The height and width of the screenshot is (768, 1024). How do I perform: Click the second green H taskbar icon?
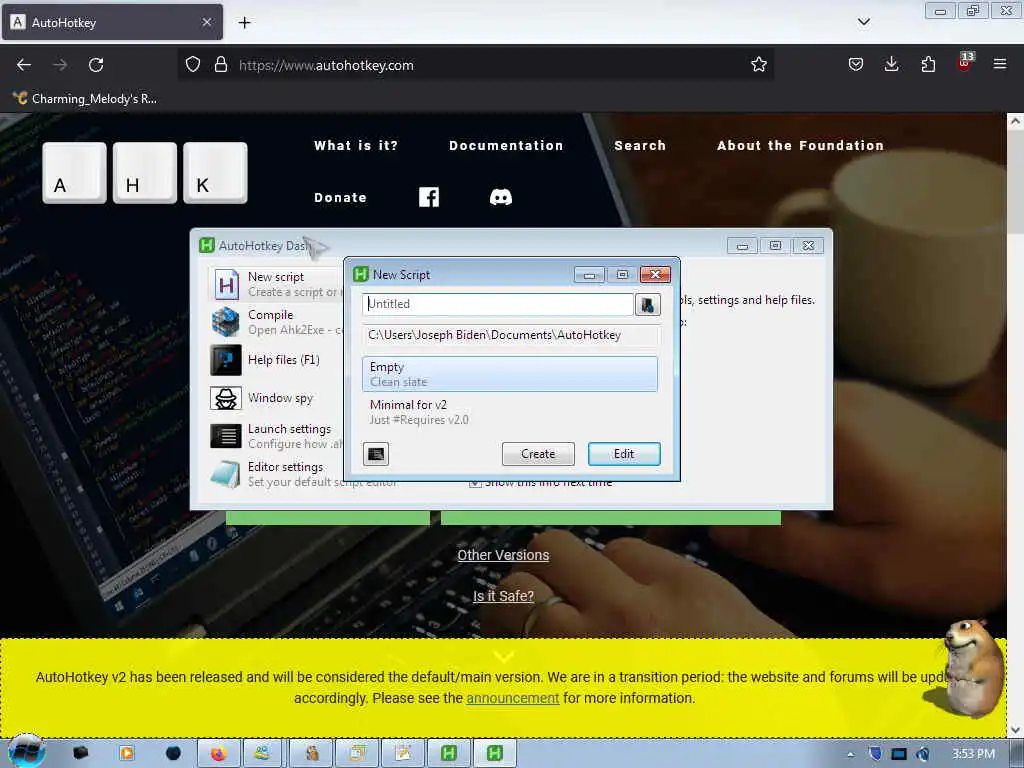[x=494, y=753]
